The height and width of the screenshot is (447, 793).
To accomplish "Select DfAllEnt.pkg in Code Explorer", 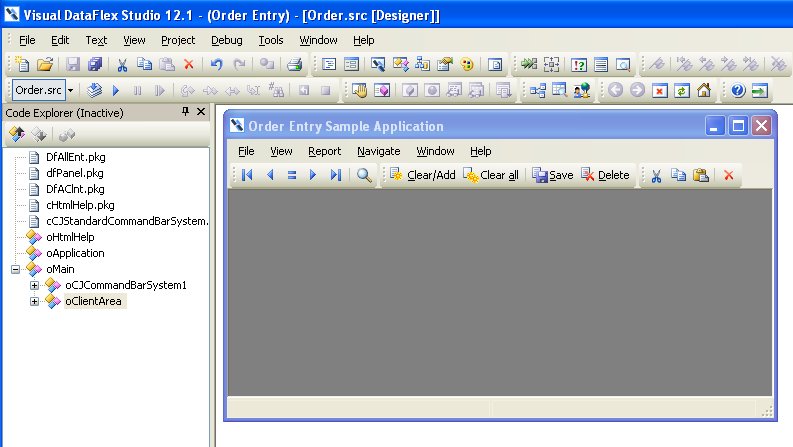I will (x=76, y=157).
